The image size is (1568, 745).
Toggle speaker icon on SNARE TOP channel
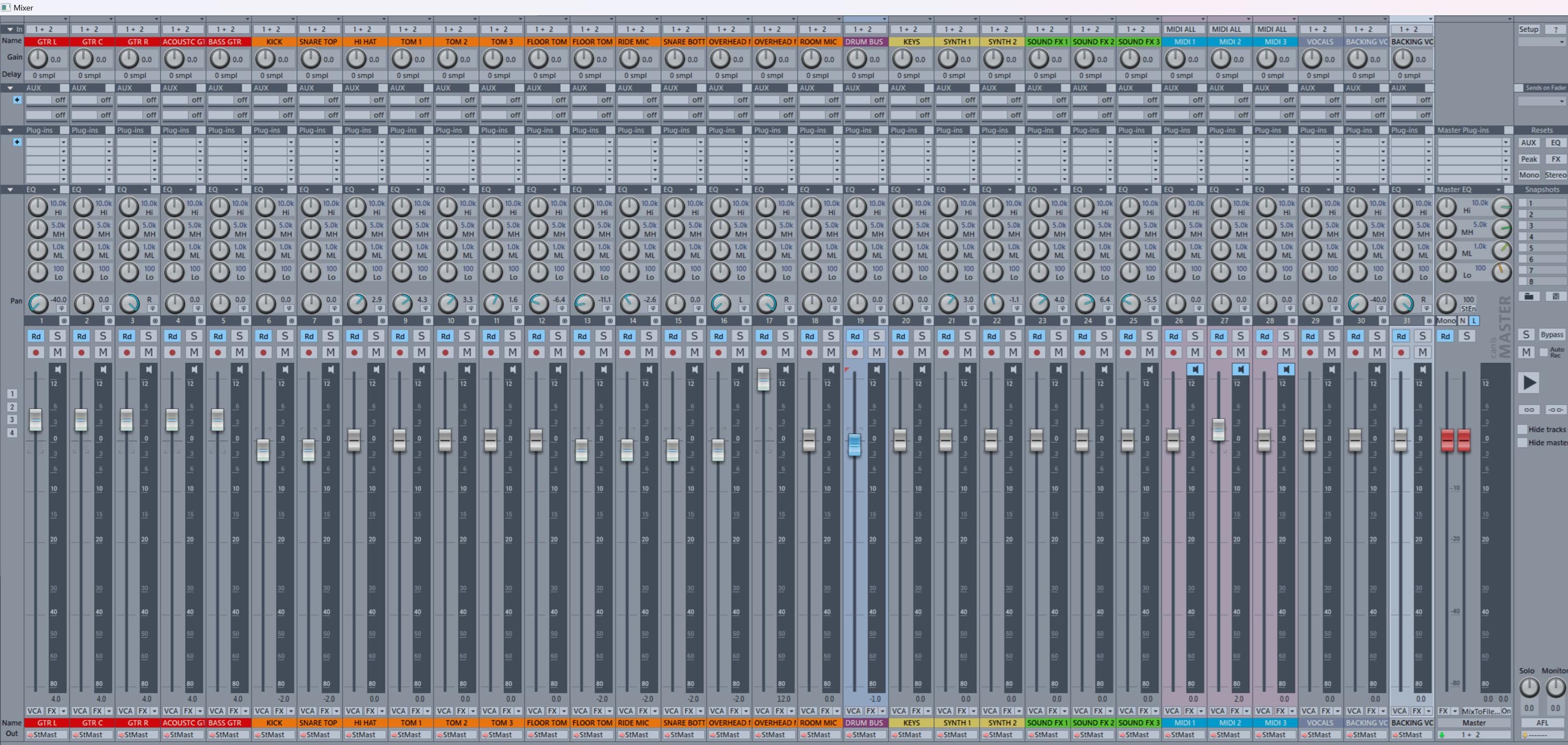(x=331, y=370)
